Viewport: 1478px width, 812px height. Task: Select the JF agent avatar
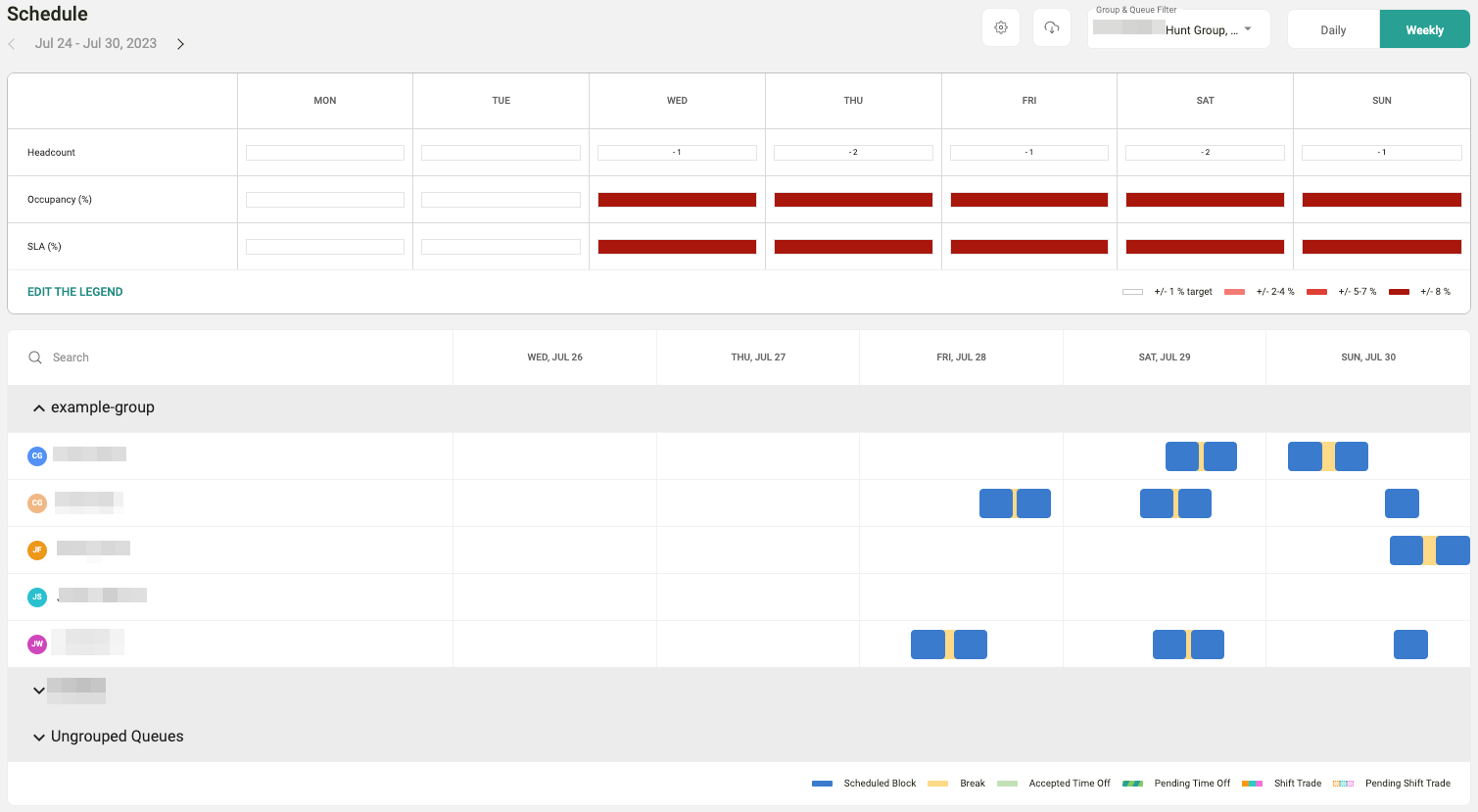(x=37, y=549)
